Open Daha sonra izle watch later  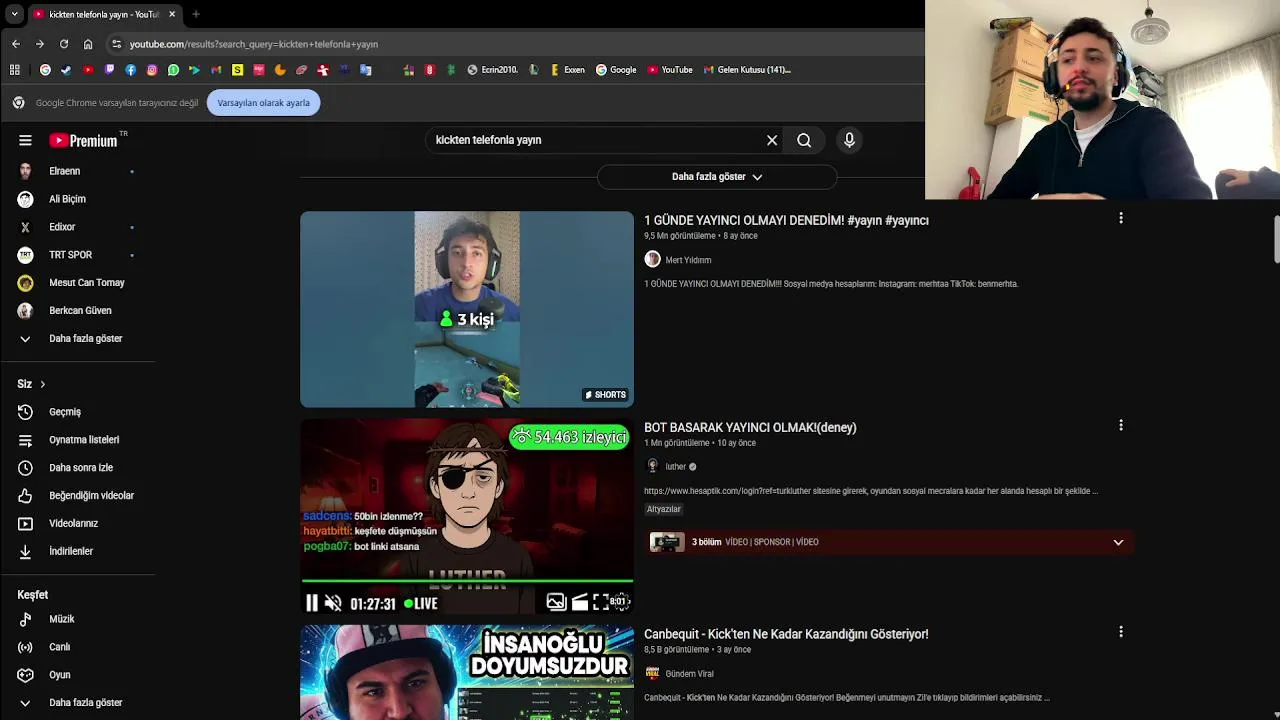click(80, 468)
